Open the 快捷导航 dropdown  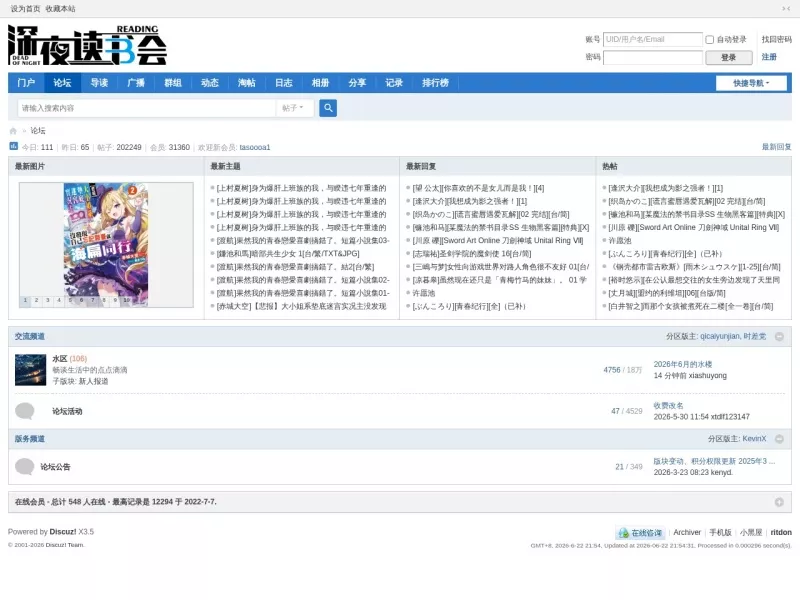click(751, 83)
